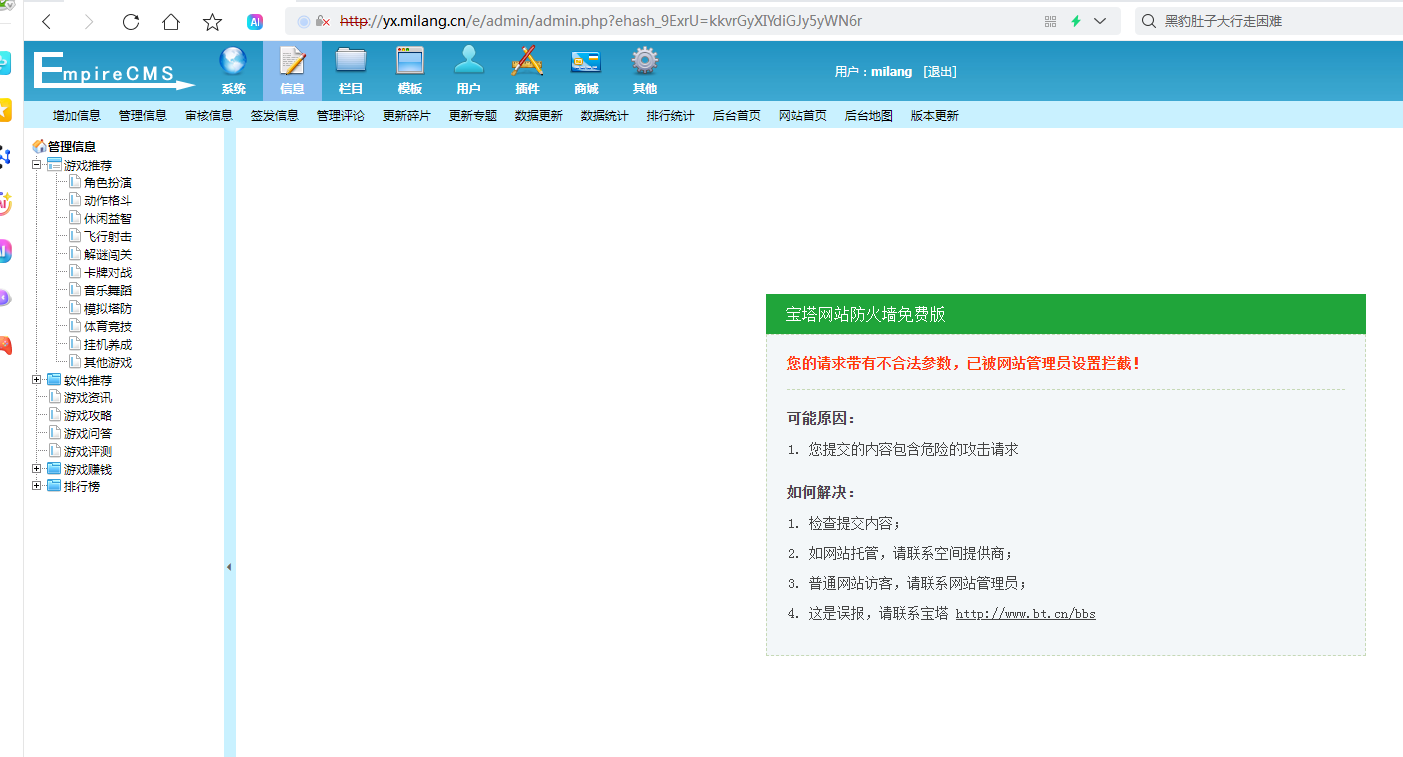
Task: Open the 系统 globe icon
Action: [x=233, y=62]
